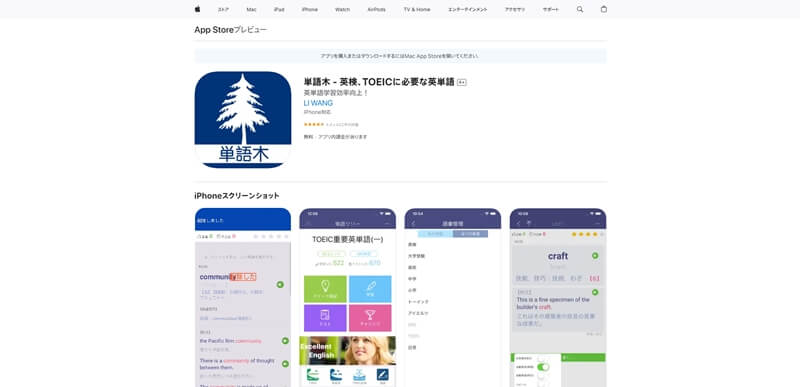Click the Apple logo in the navigation bar
The height and width of the screenshot is (387, 800).
pos(197,9)
